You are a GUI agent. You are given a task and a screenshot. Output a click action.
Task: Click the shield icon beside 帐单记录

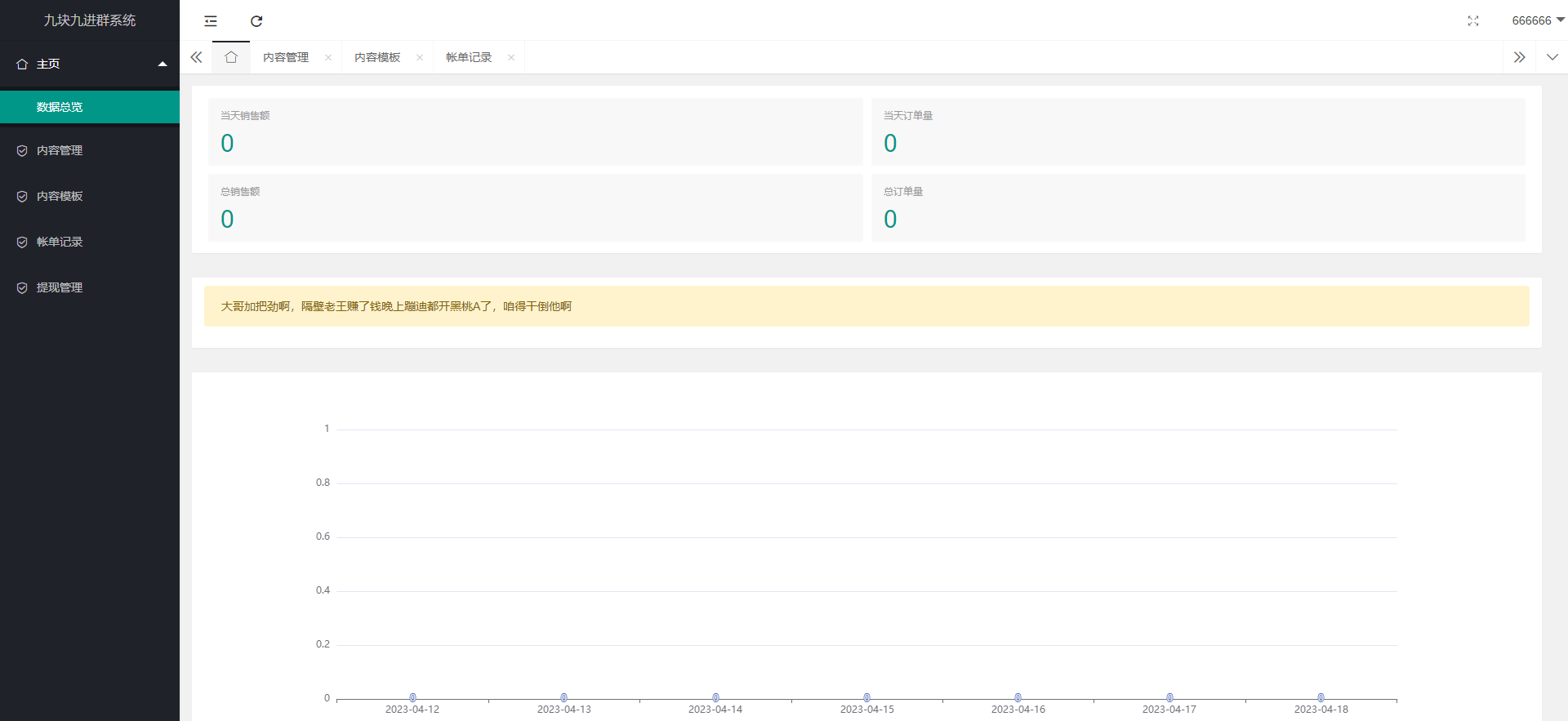[22, 242]
